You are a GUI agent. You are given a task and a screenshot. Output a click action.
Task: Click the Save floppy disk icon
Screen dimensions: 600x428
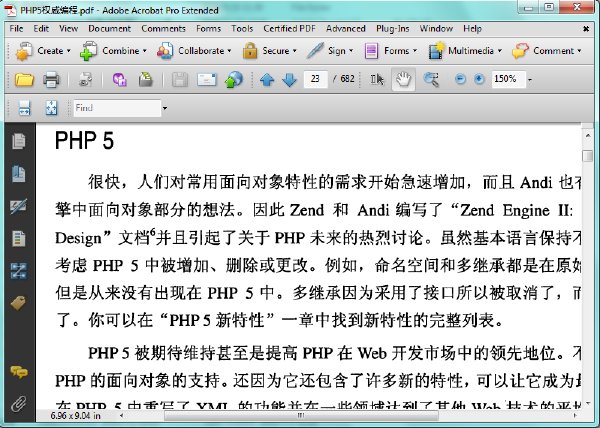pyautogui.click(x=180, y=80)
